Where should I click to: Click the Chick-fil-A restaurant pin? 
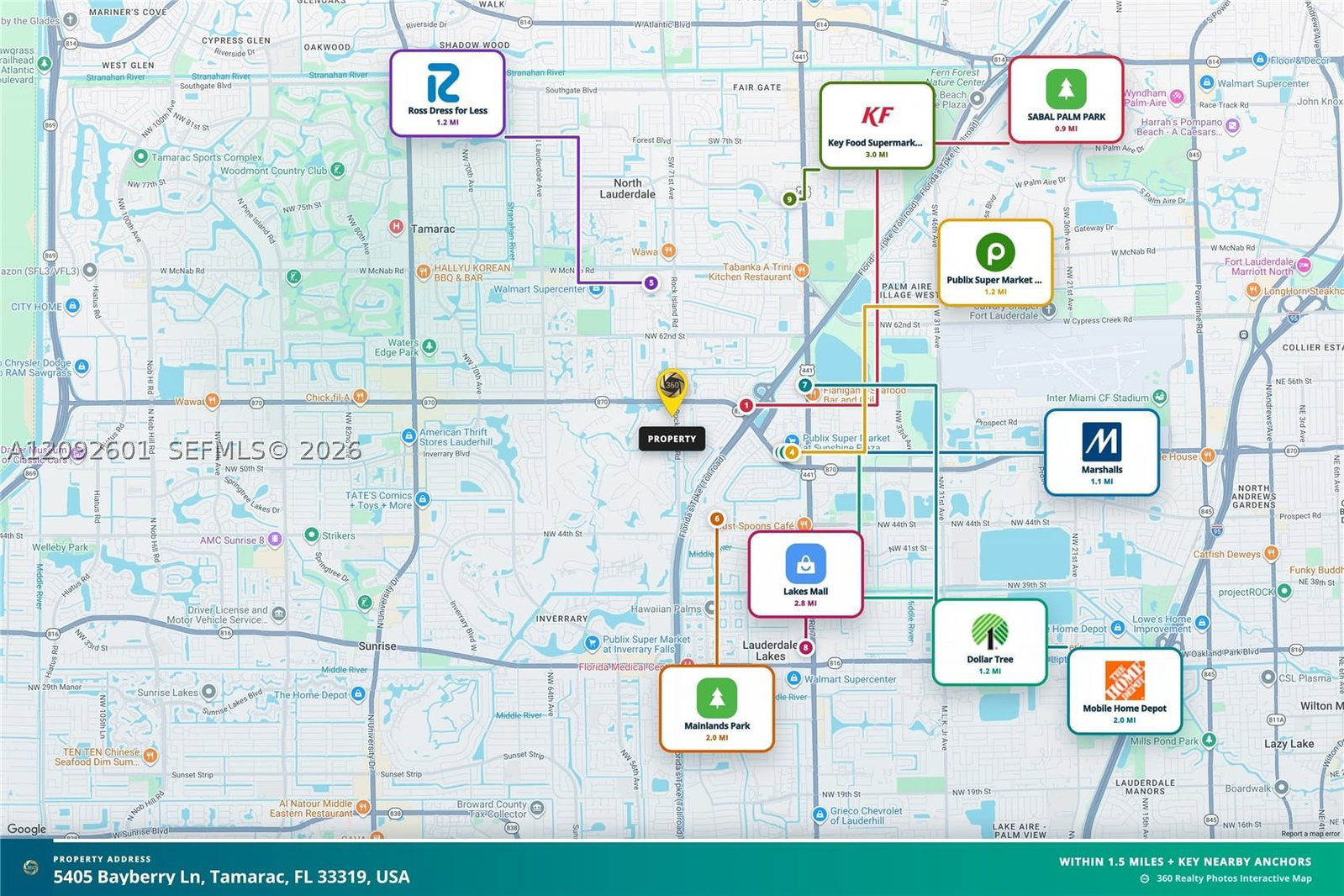pos(361,397)
